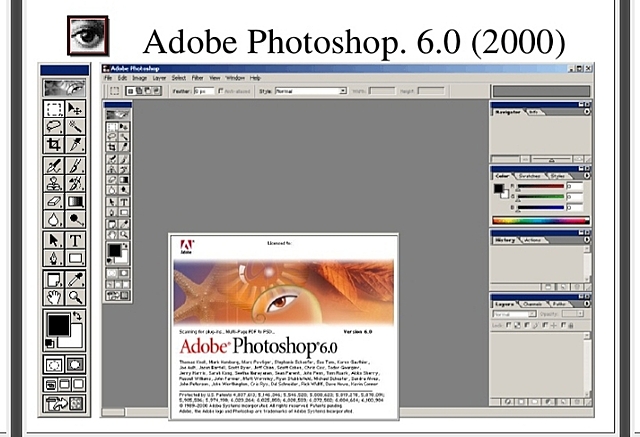Select Zoom tool in enlarged toolbox
The width and height of the screenshot is (640, 437).
75,297
